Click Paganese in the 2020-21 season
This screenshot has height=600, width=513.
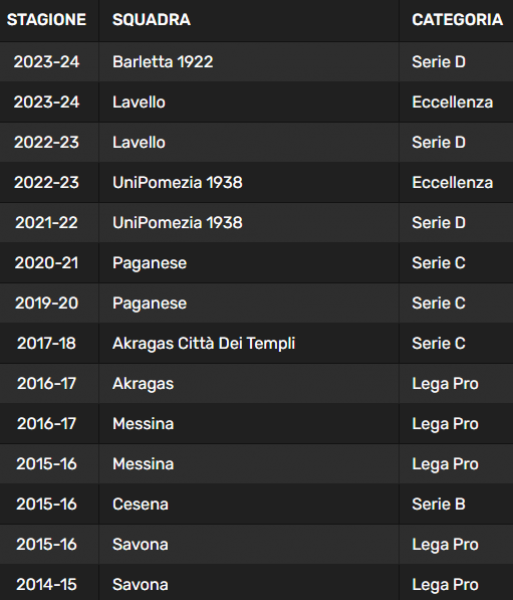point(150,263)
